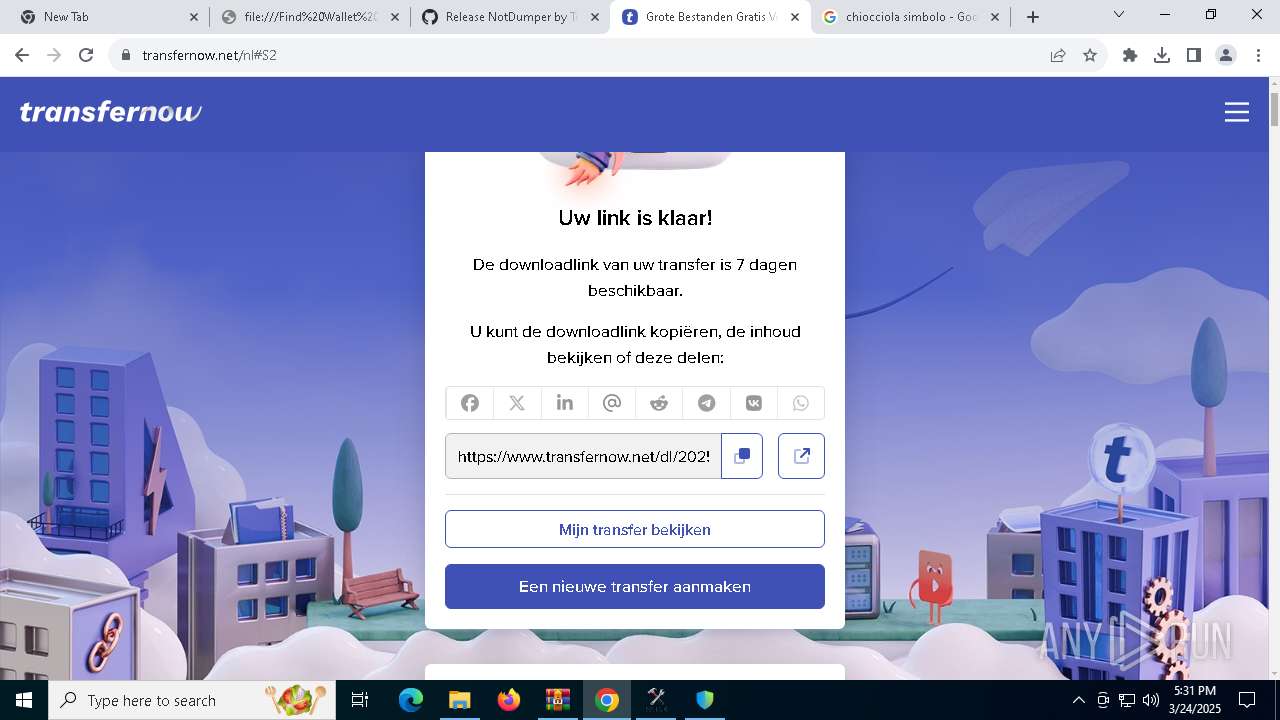Toggle Chrome side panel icon
The height and width of the screenshot is (720, 1280).
[1194, 55]
